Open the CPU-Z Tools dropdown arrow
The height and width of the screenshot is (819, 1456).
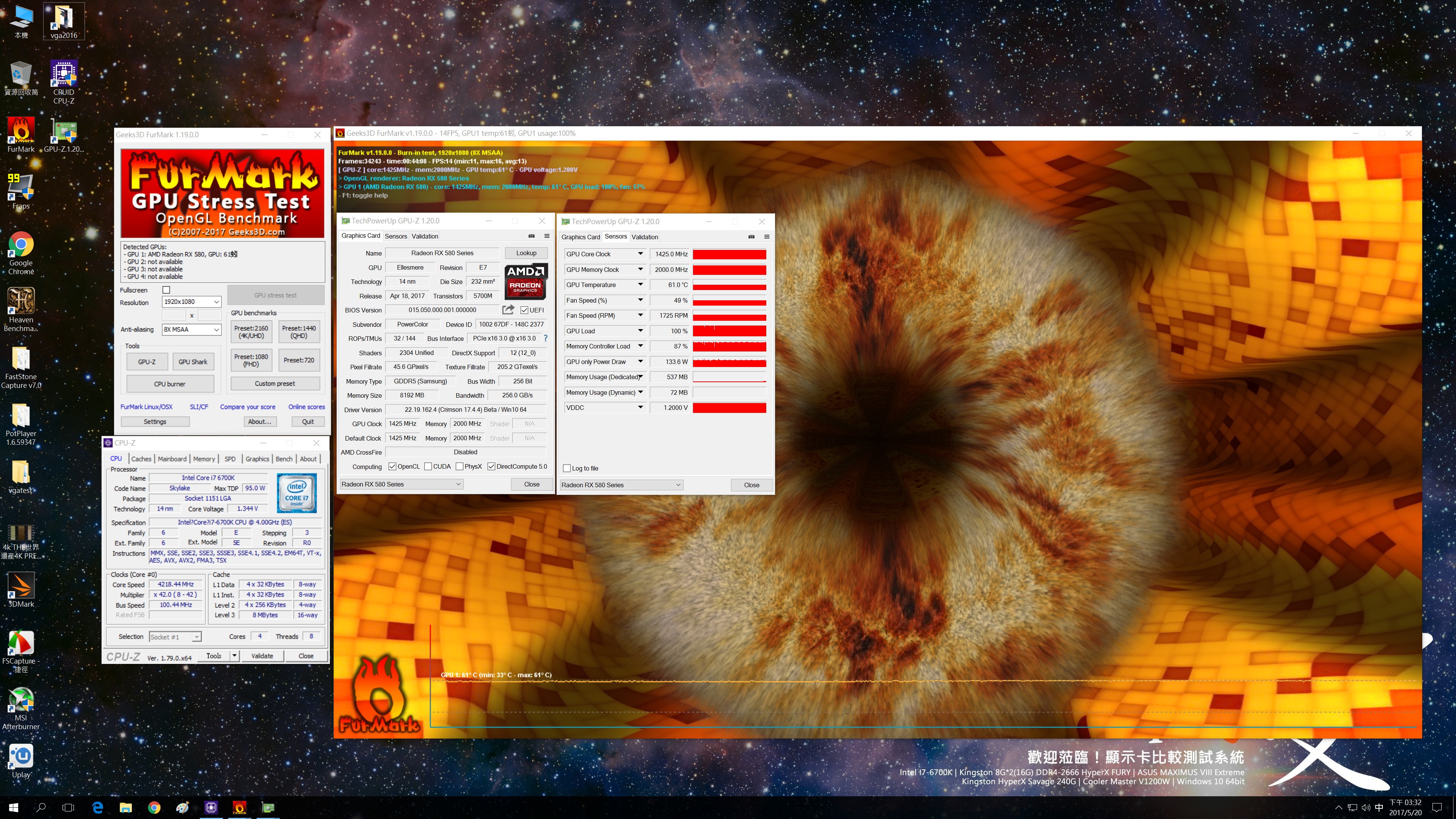coord(235,656)
